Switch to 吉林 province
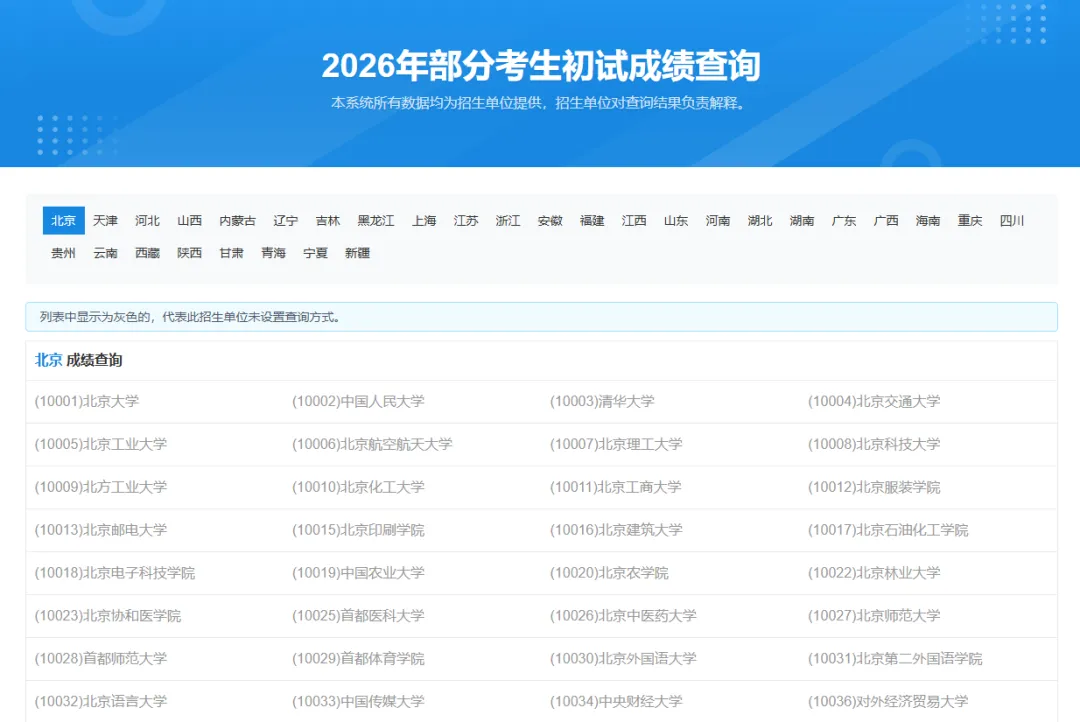Viewport: 1080px width, 722px height. click(328, 220)
